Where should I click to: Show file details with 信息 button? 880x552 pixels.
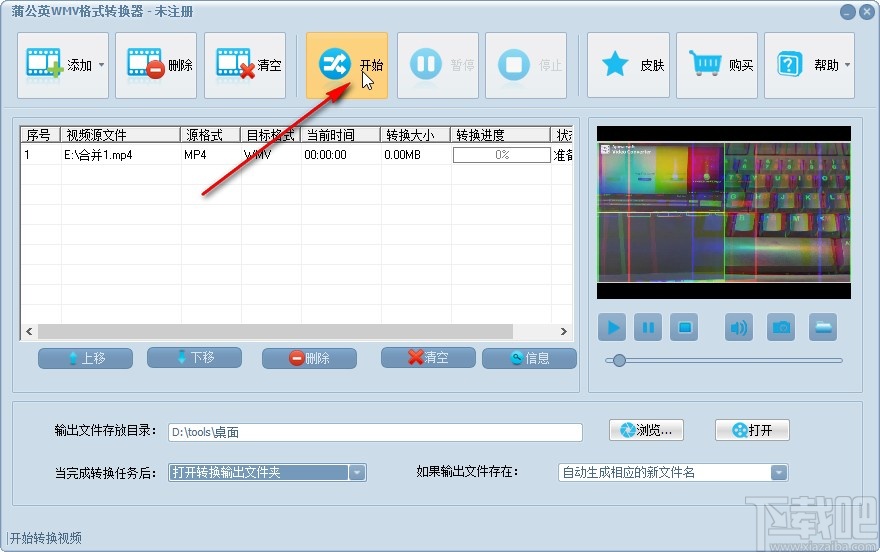click(x=529, y=358)
